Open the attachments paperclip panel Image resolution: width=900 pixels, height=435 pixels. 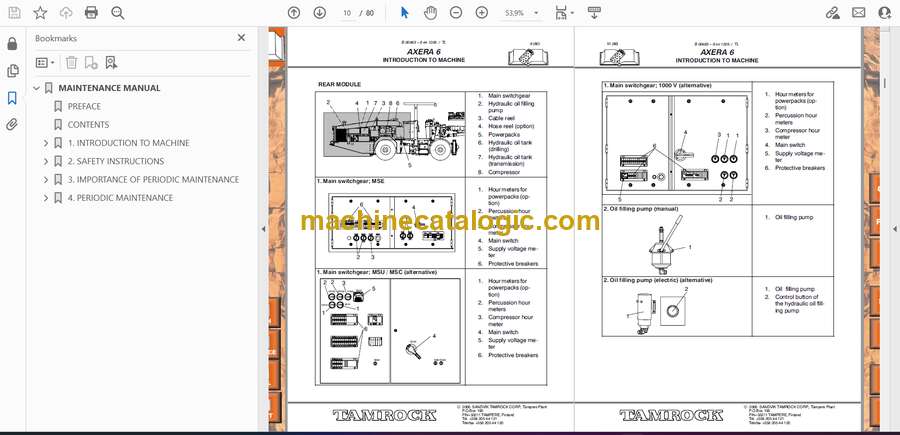click(12, 125)
